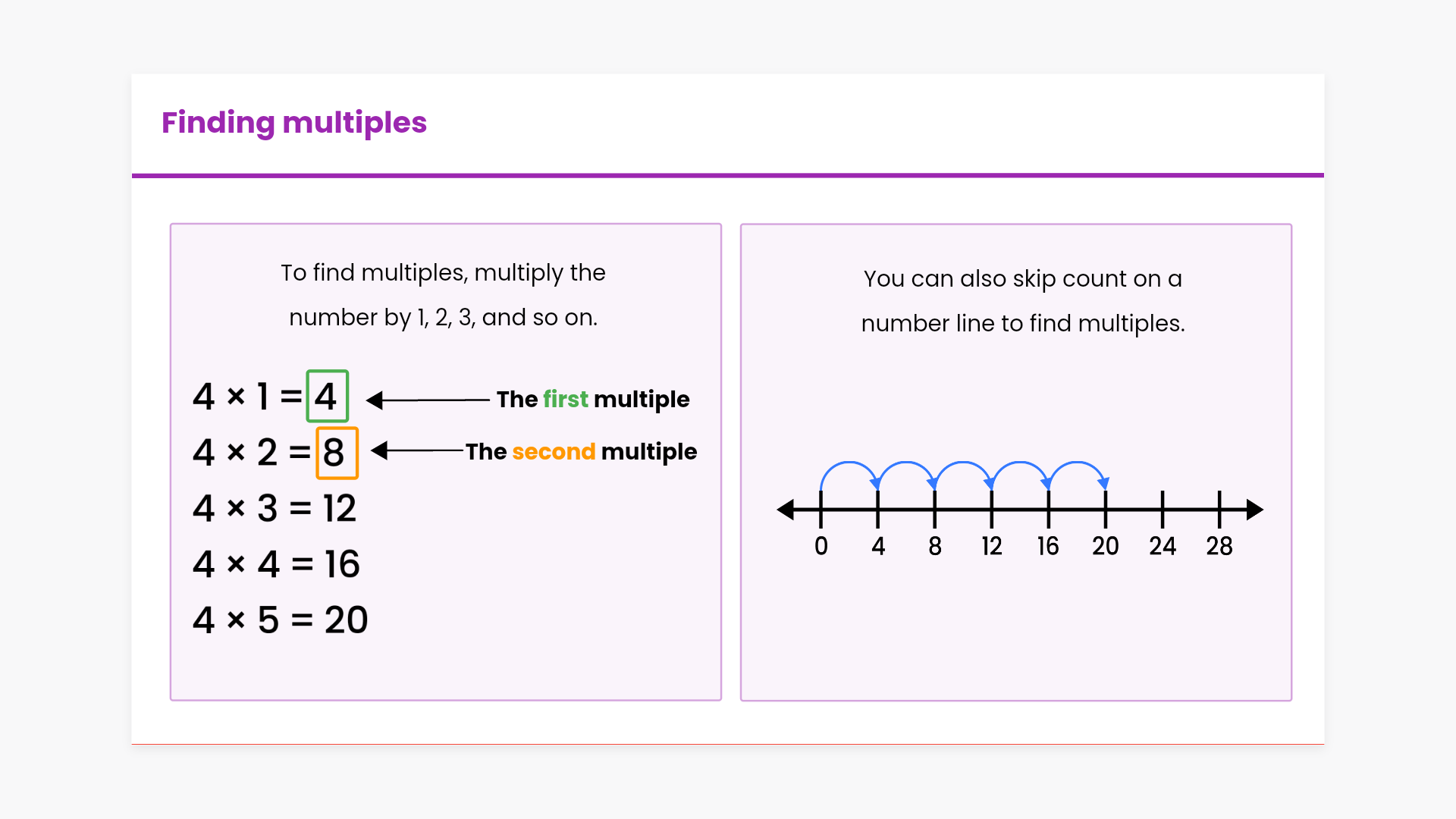
Task: Click the green word "first"
Action: (x=565, y=399)
